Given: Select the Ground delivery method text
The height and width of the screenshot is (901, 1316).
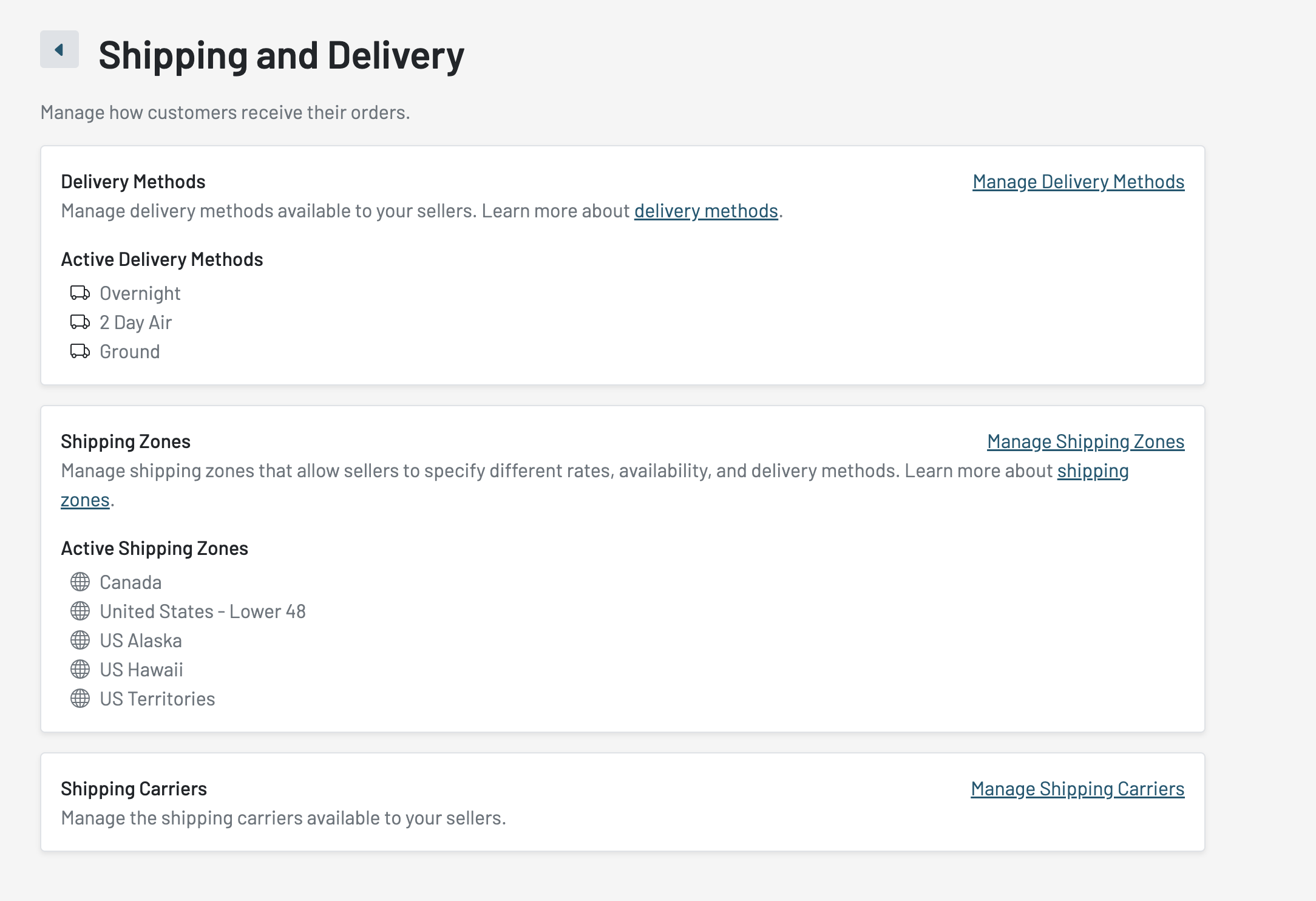Looking at the screenshot, I should tap(130, 352).
